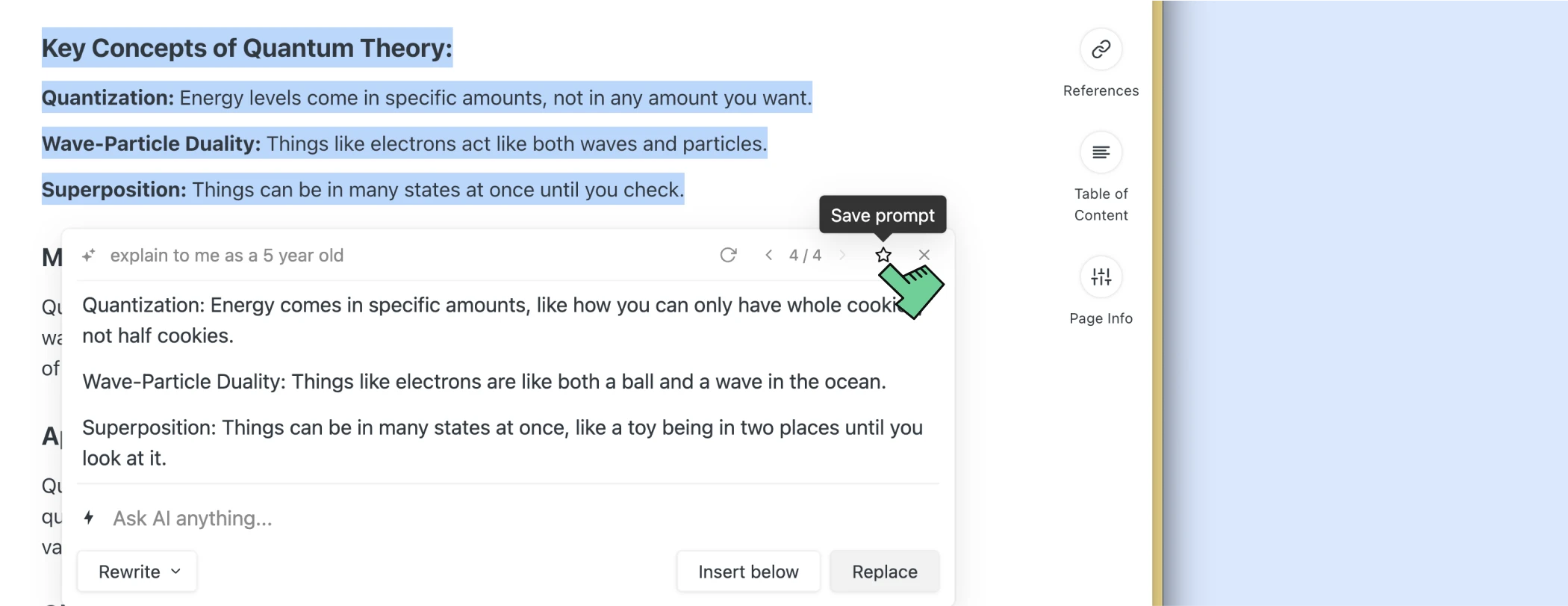The image size is (1568, 606).
Task: Click the Key Concepts of Quantum Theory heading
Action: (x=247, y=48)
